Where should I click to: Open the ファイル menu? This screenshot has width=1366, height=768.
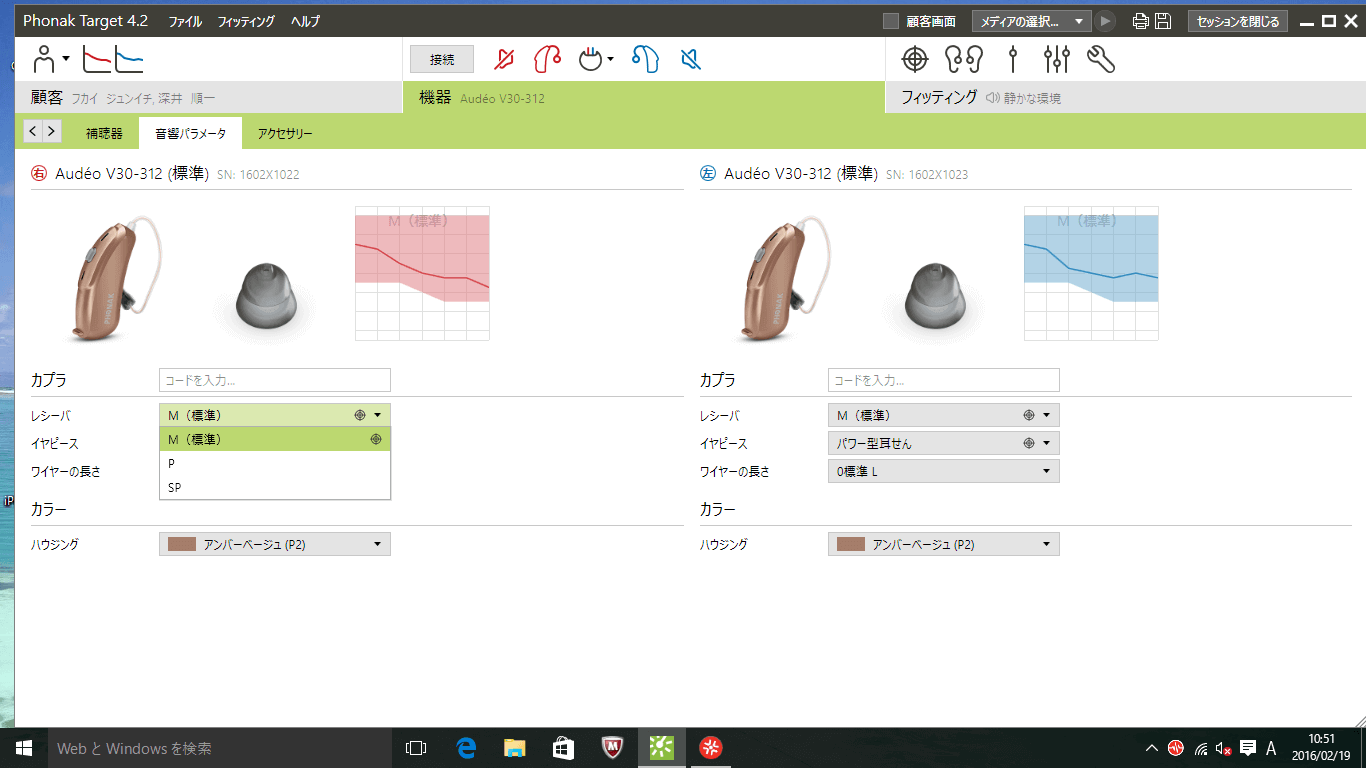tap(185, 21)
